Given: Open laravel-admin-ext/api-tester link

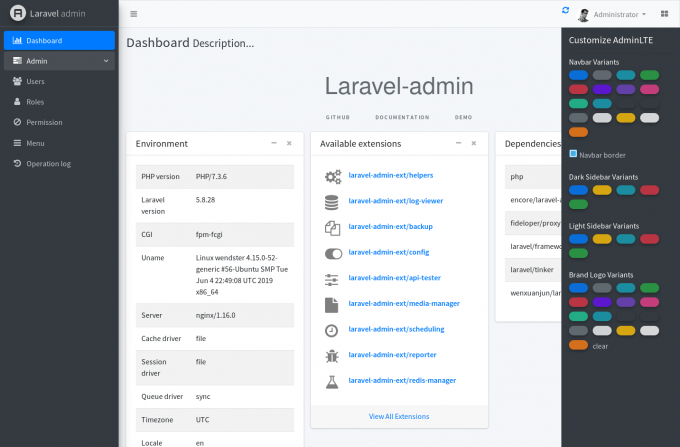Looking at the screenshot, I should tap(394, 277).
